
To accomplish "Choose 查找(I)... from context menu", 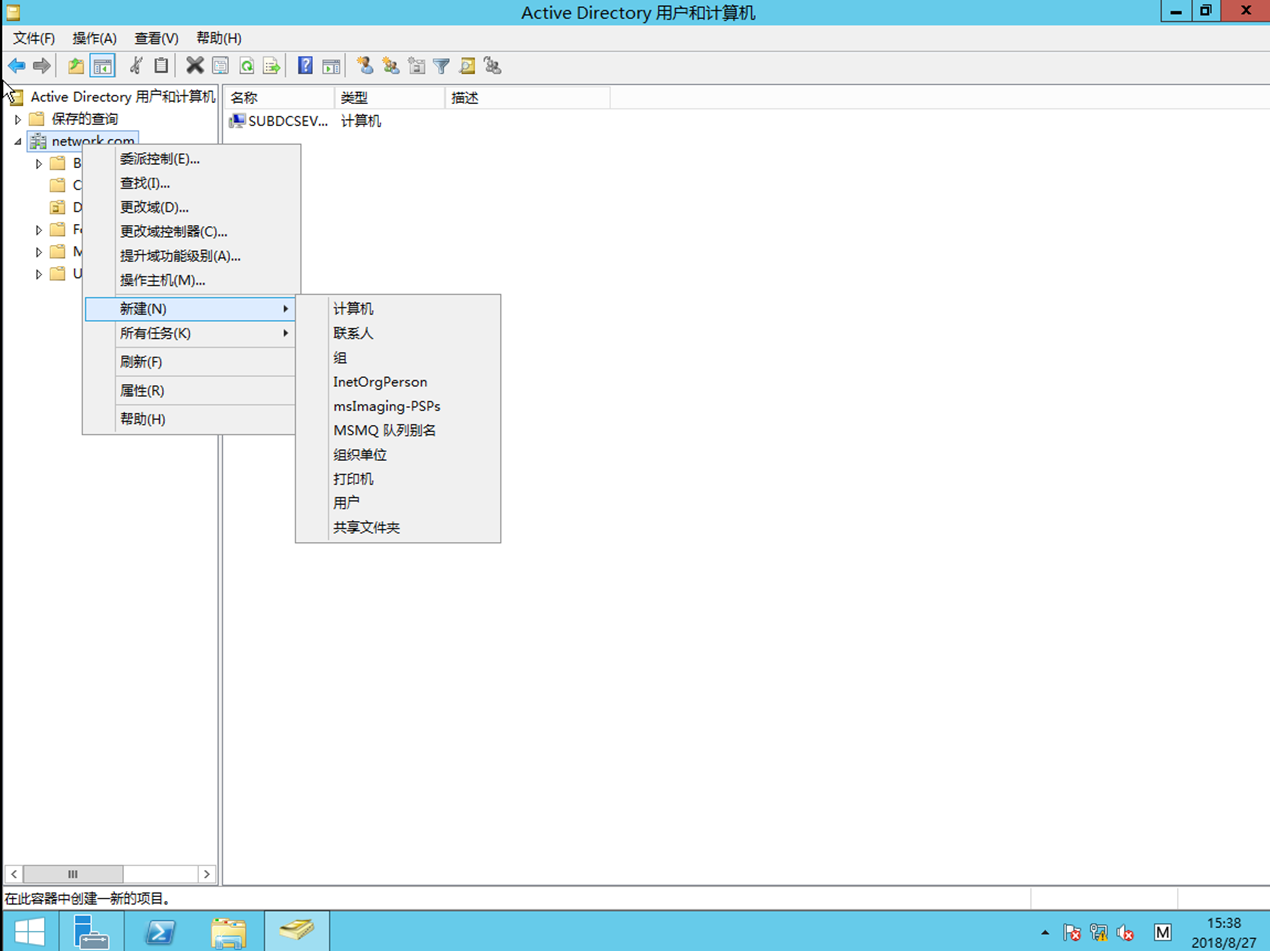I will click(x=191, y=183).
